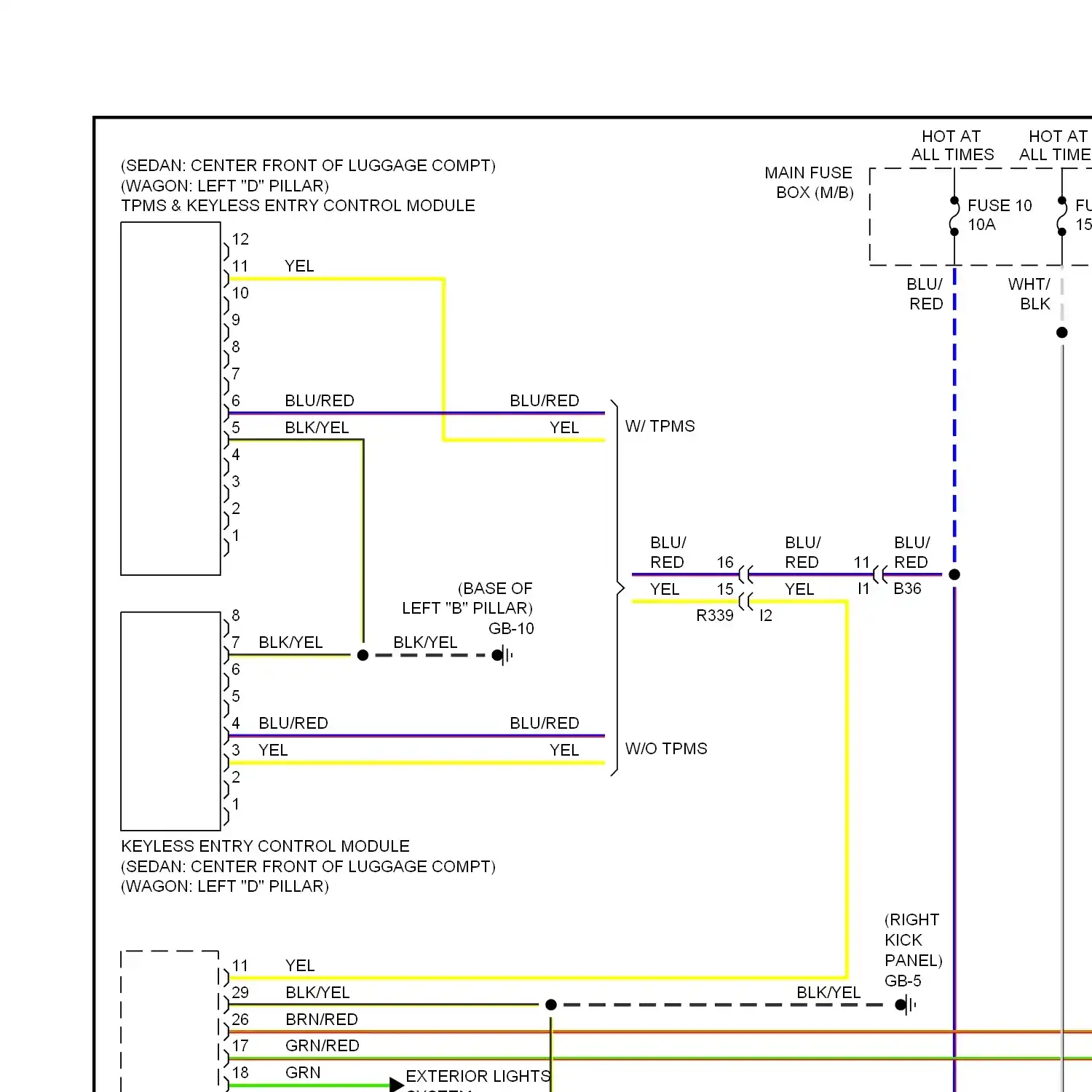The image size is (1092, 1092).
Task: Select the B36 connector label
Action: click(907, 589)
